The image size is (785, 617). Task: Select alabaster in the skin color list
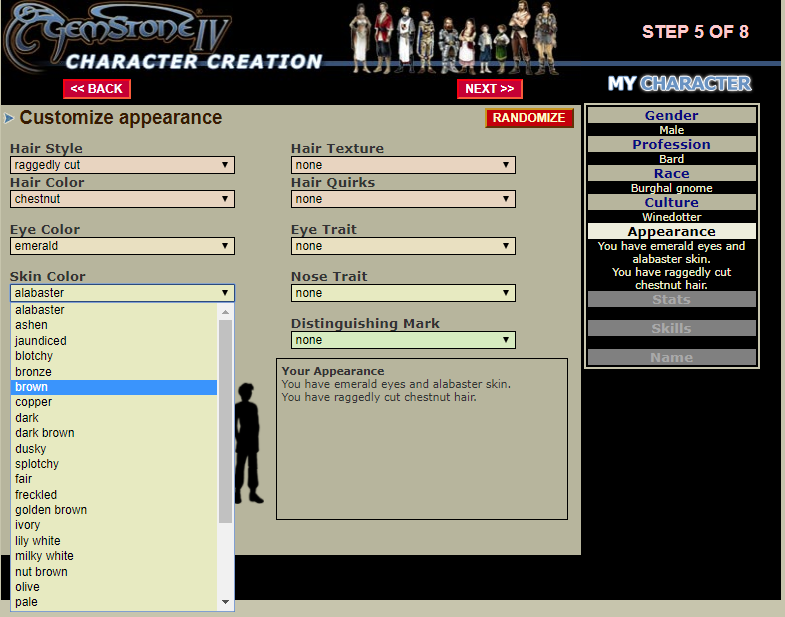pyautogui.click(x=114, y=310)
